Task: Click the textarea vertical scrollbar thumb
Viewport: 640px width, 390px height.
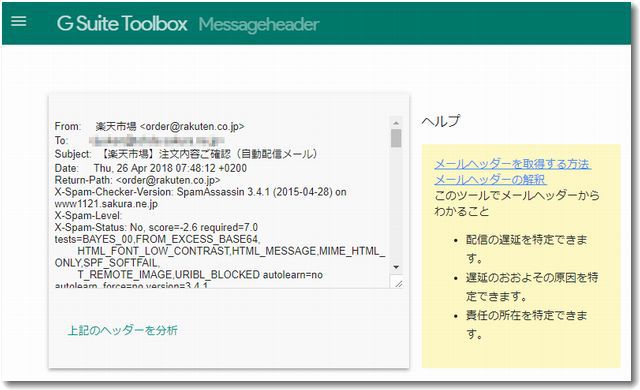Action: (x=396, y=138)
